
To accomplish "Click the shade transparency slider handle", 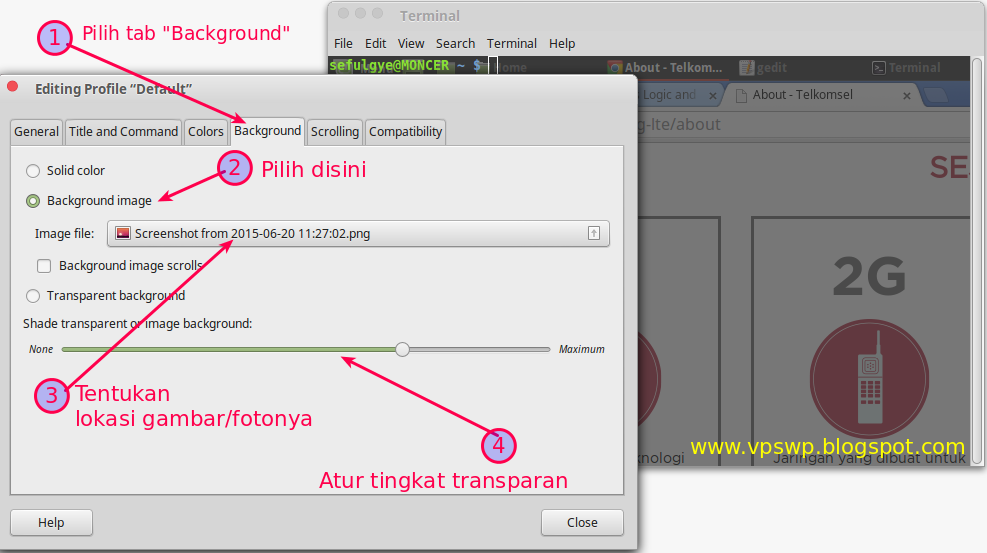I will pyautogui.click(x=402, y=349).
